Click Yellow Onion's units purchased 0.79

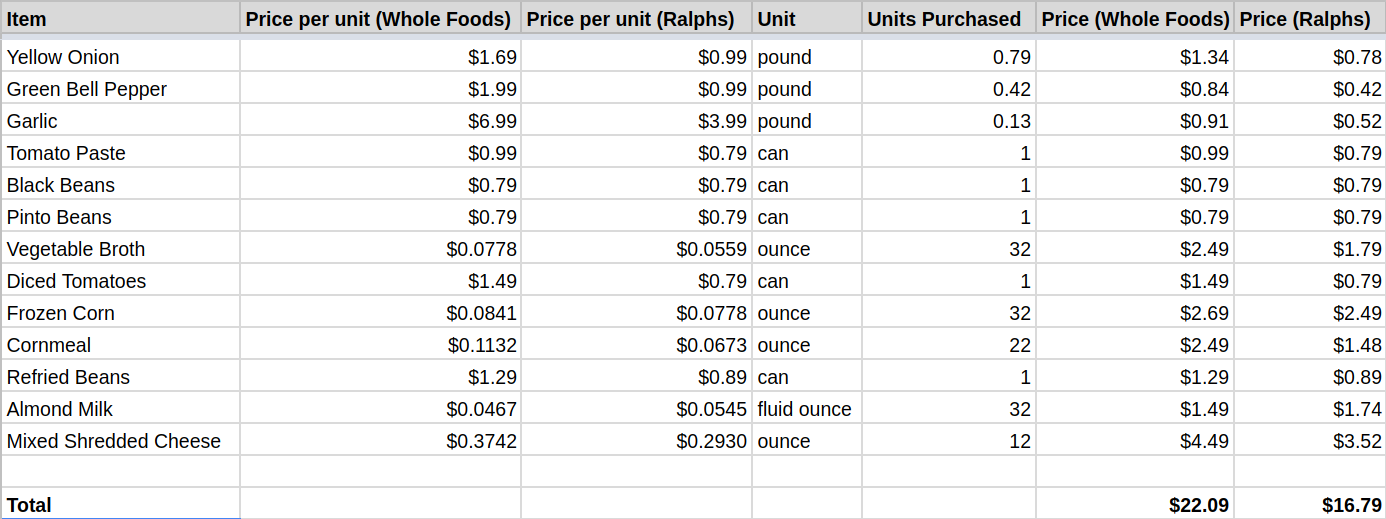pos(948,57)
